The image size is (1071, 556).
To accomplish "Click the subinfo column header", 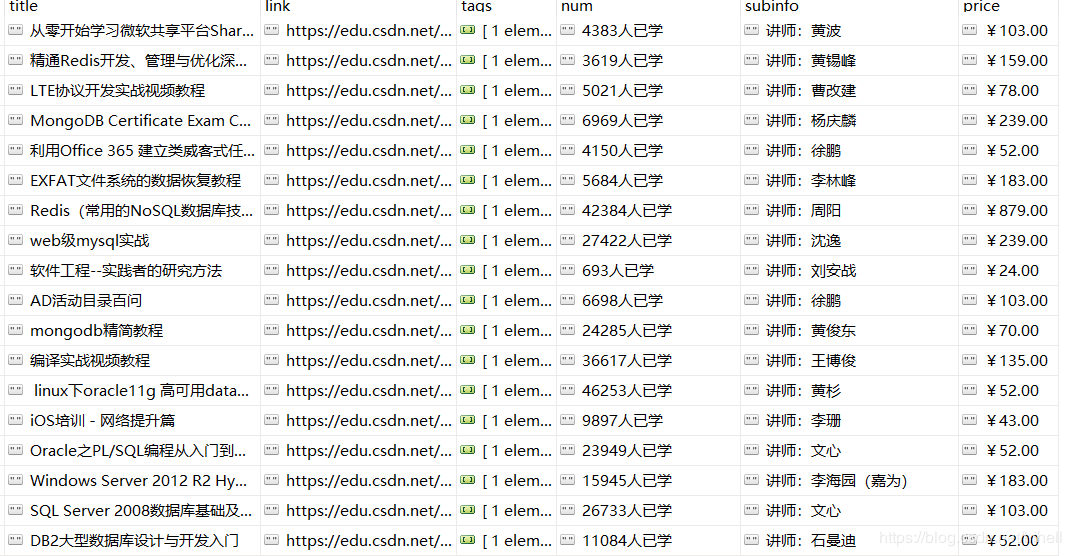I will 850,6.
